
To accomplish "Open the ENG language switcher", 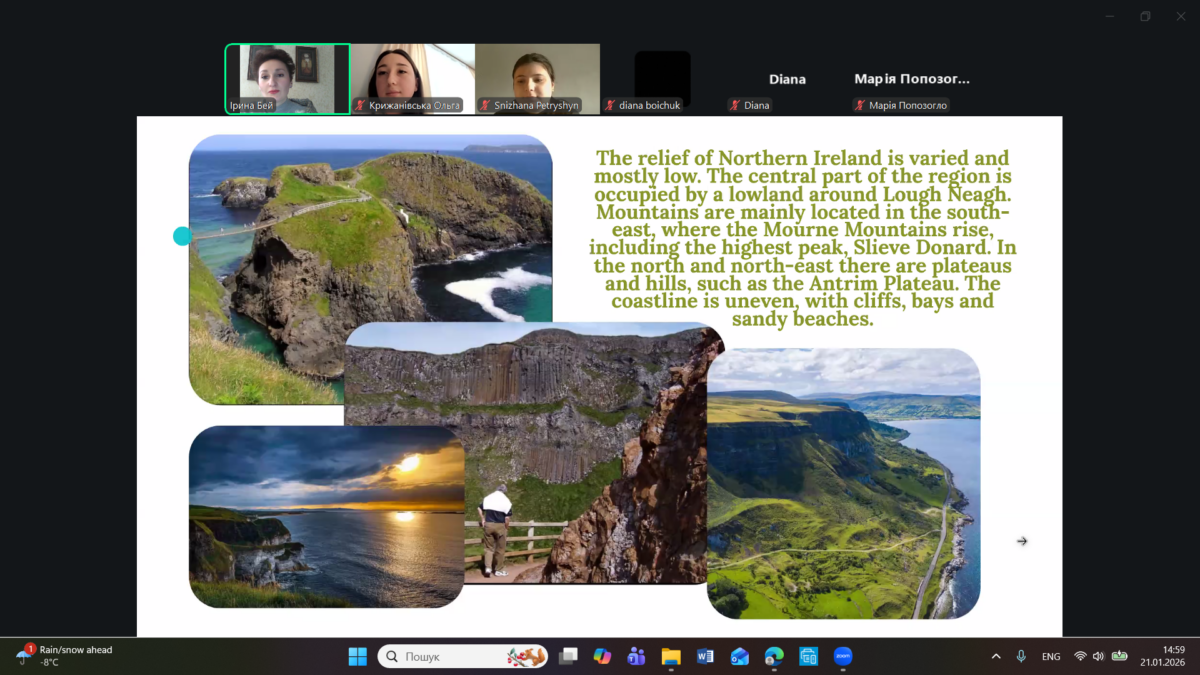I will pos(1051,657).
